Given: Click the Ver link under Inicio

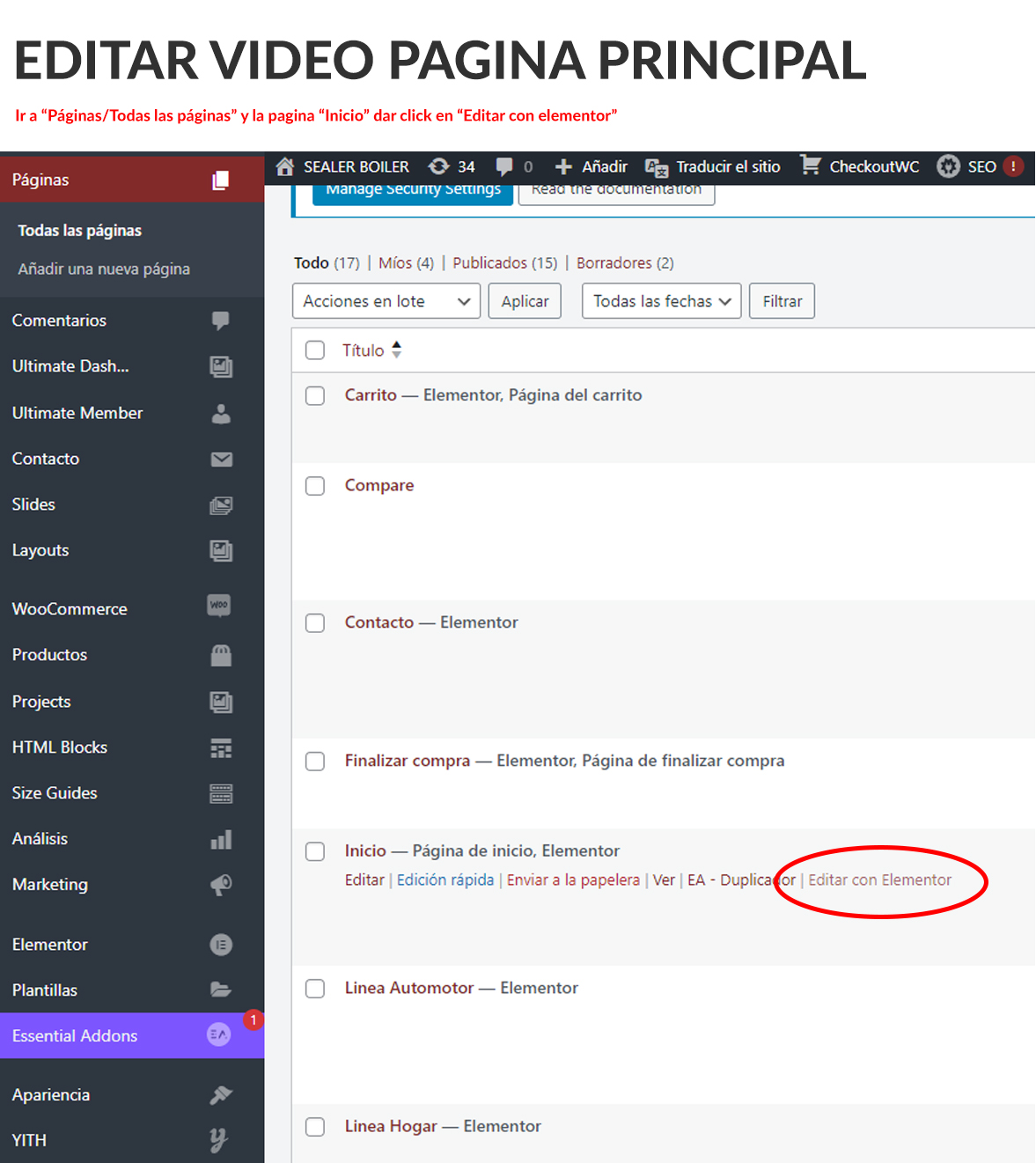Looking at the screenshot, I should 664,880.
